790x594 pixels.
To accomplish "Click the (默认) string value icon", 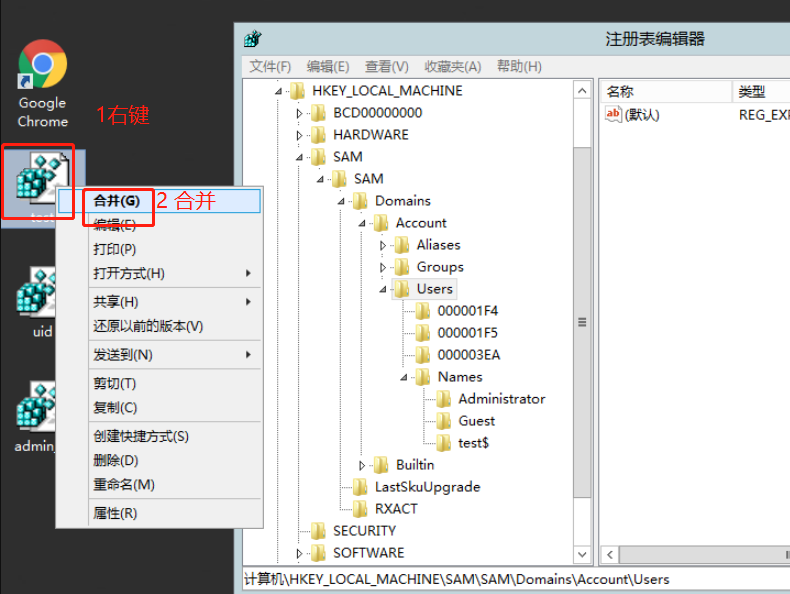I will (x=614, y=114).
